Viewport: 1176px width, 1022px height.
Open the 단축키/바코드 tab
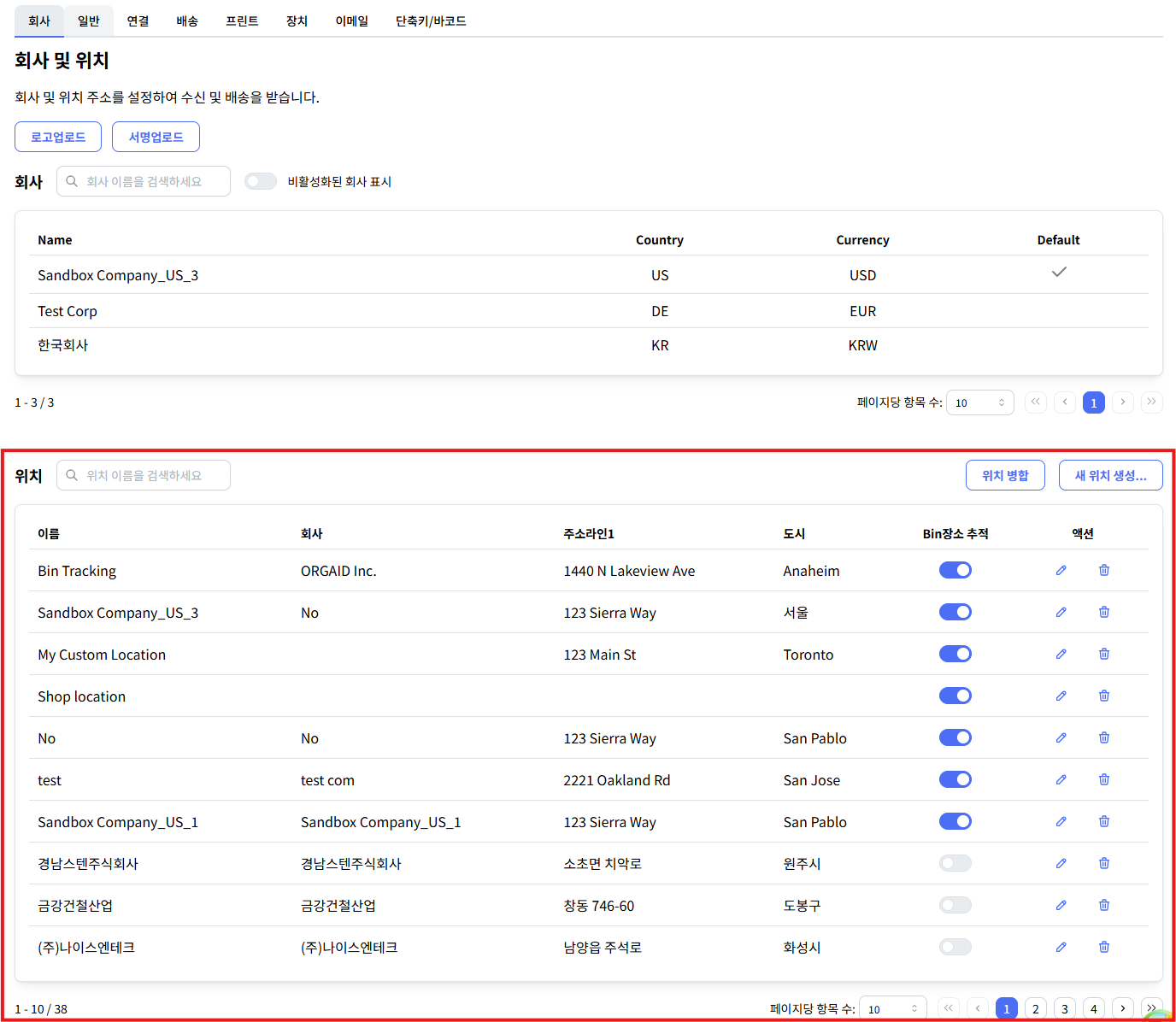432,21
